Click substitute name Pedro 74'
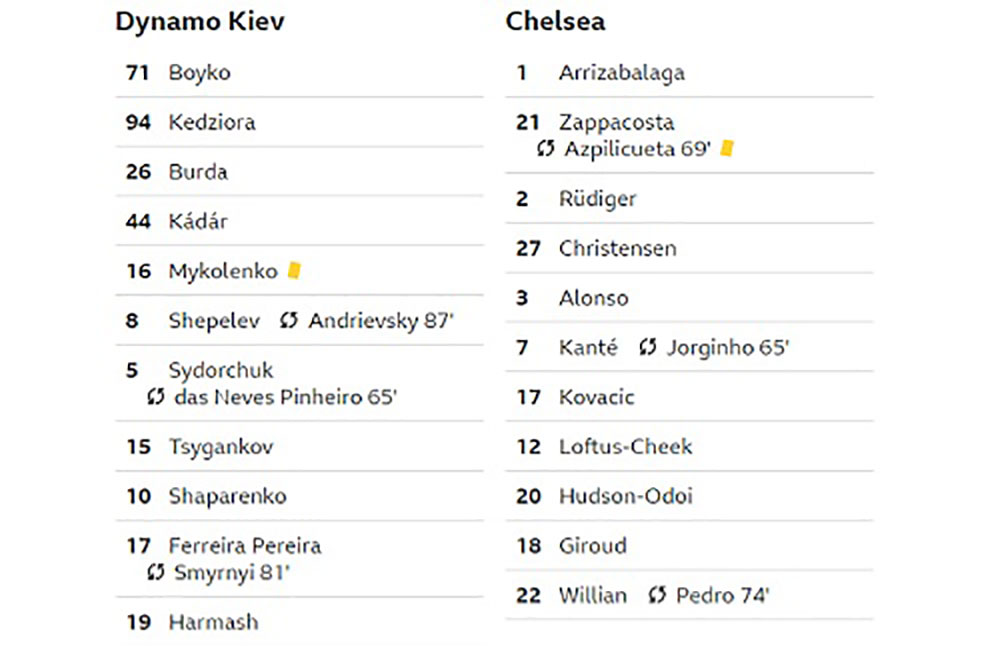Image resolution: width=1000 pixels, height=646 pixels. [x=723, y=595]
